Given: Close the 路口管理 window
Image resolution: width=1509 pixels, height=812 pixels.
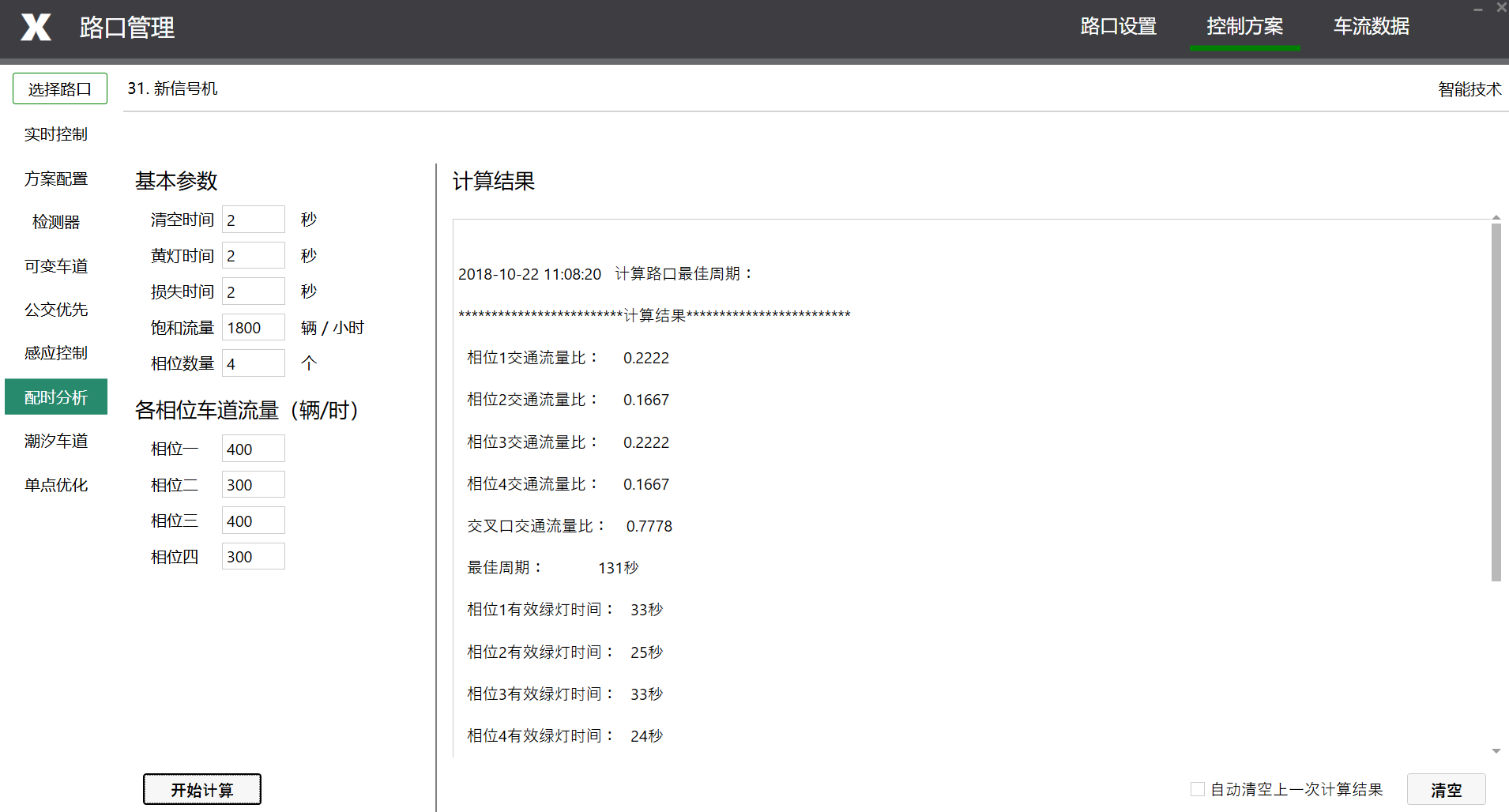Looking at the screenshot, I should pyautogui.click(x=1501, y=8).
